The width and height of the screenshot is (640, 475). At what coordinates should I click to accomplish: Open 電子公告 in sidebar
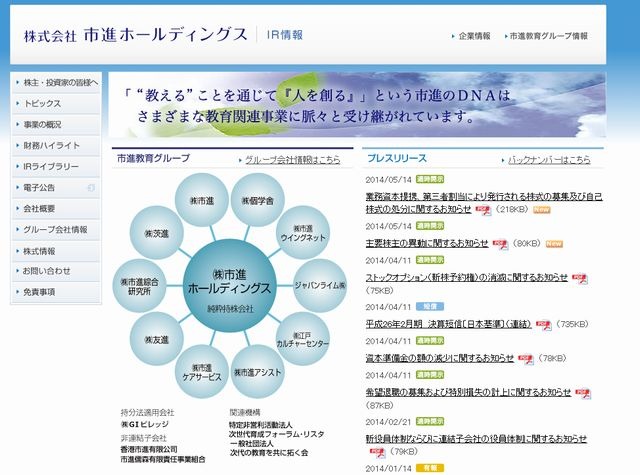coord(56,188)
